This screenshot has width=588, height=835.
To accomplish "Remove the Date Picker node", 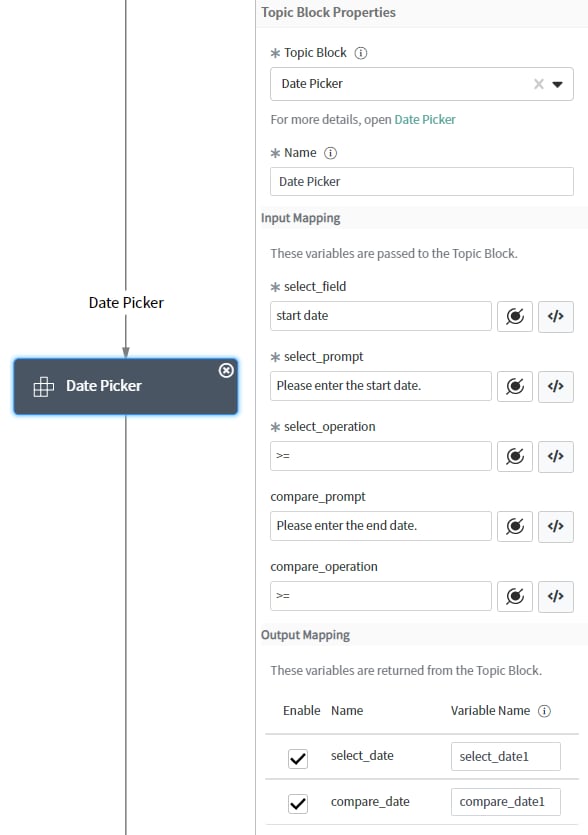I will click(x=226, y=370).
